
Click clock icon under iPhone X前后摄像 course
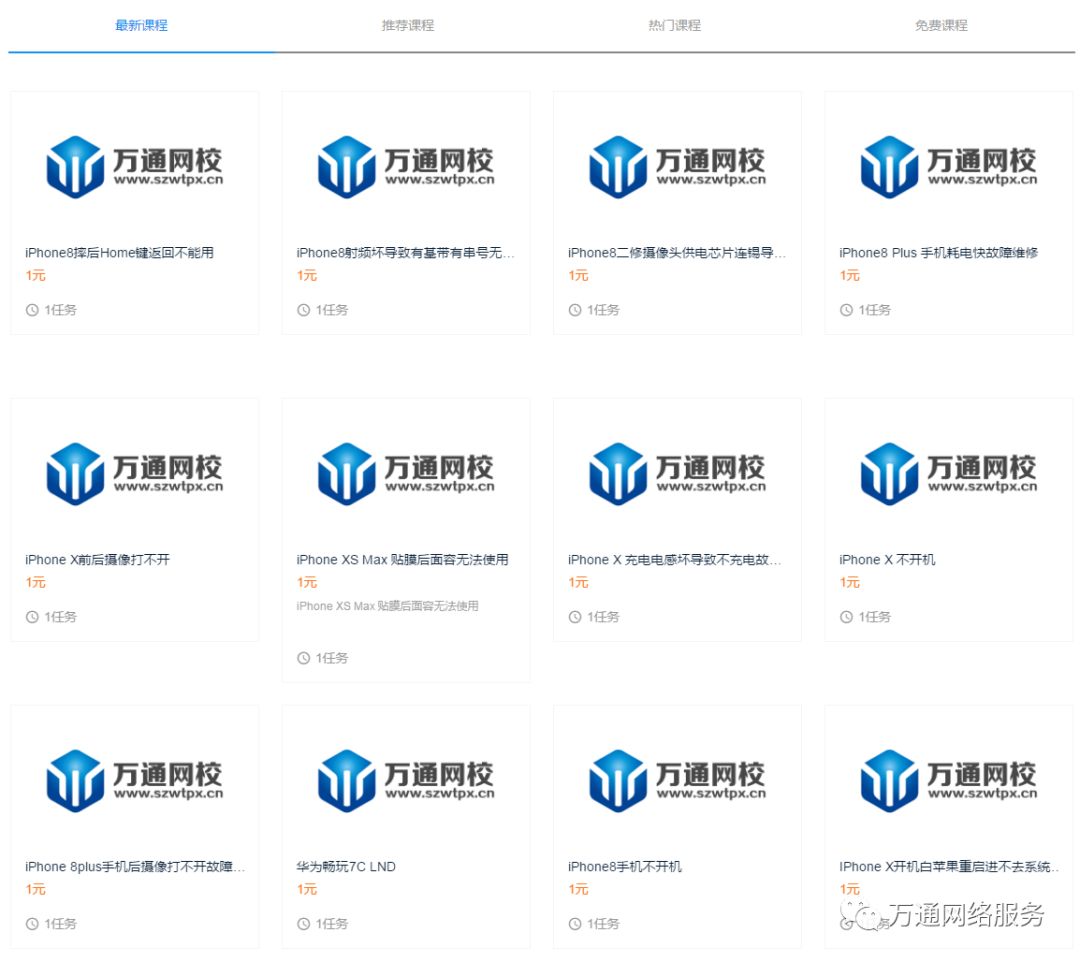coord(32,617)
